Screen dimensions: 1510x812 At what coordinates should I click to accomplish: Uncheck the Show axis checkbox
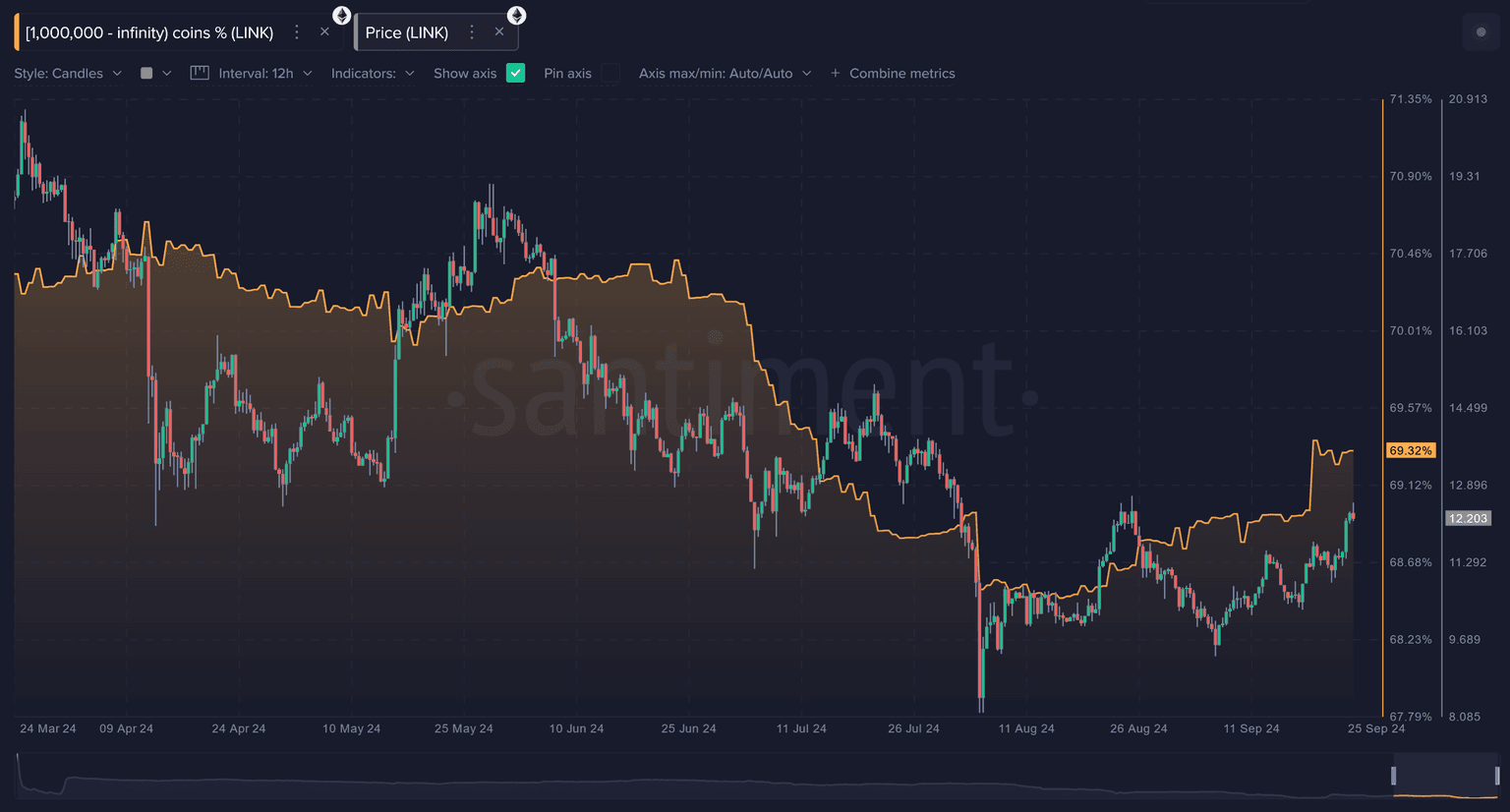click(x=515, y=73)
